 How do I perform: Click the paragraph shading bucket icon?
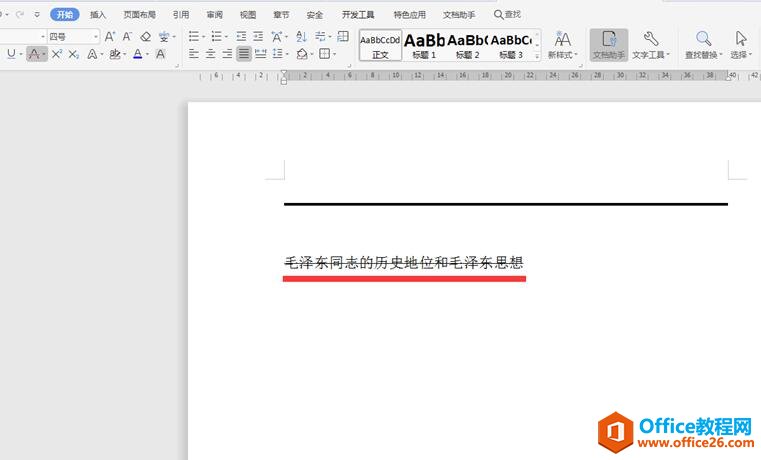[302, 54]
